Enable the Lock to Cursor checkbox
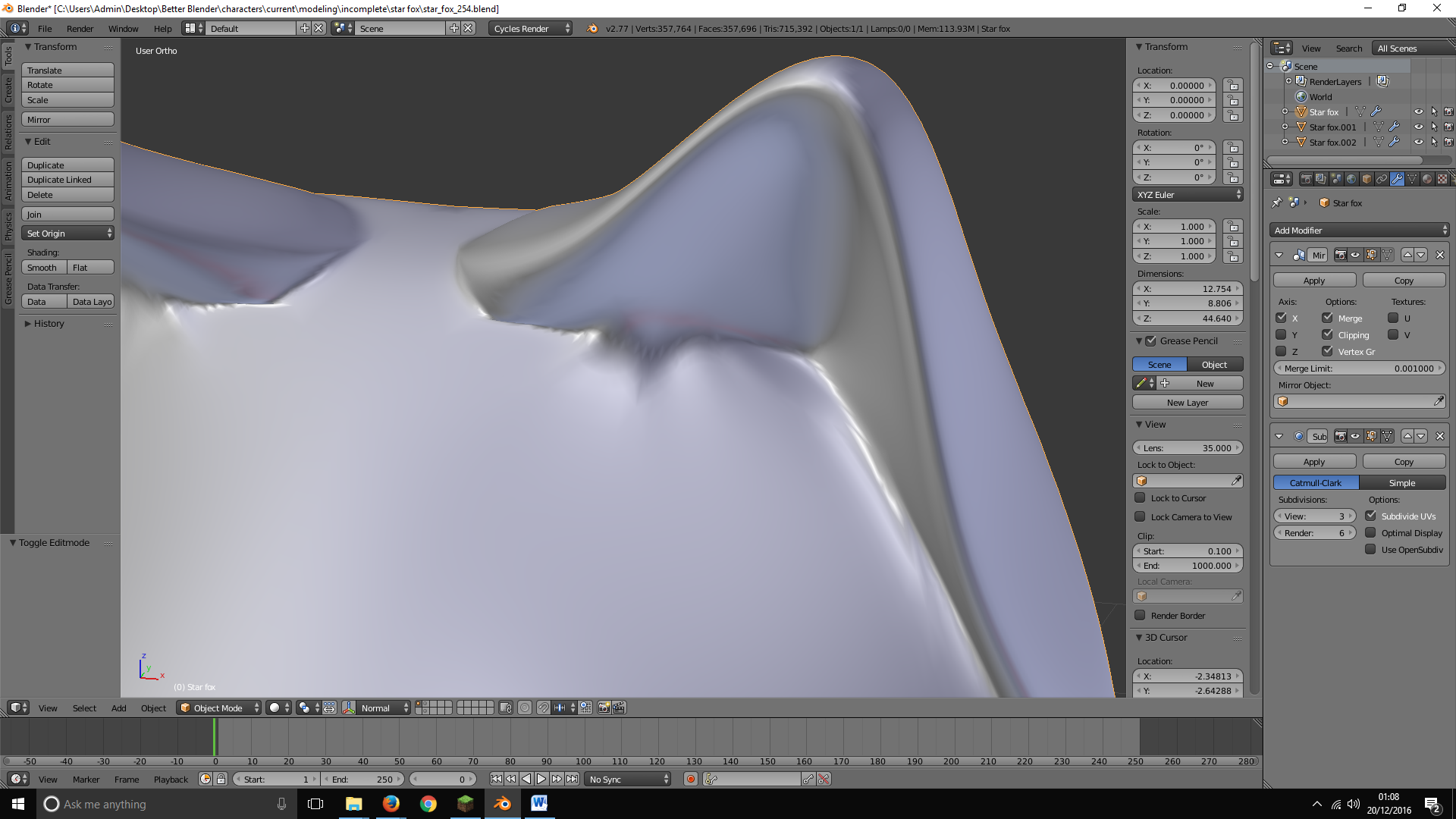The height and width of the screenshot is (819, 1456). [x=1140, y=497]
